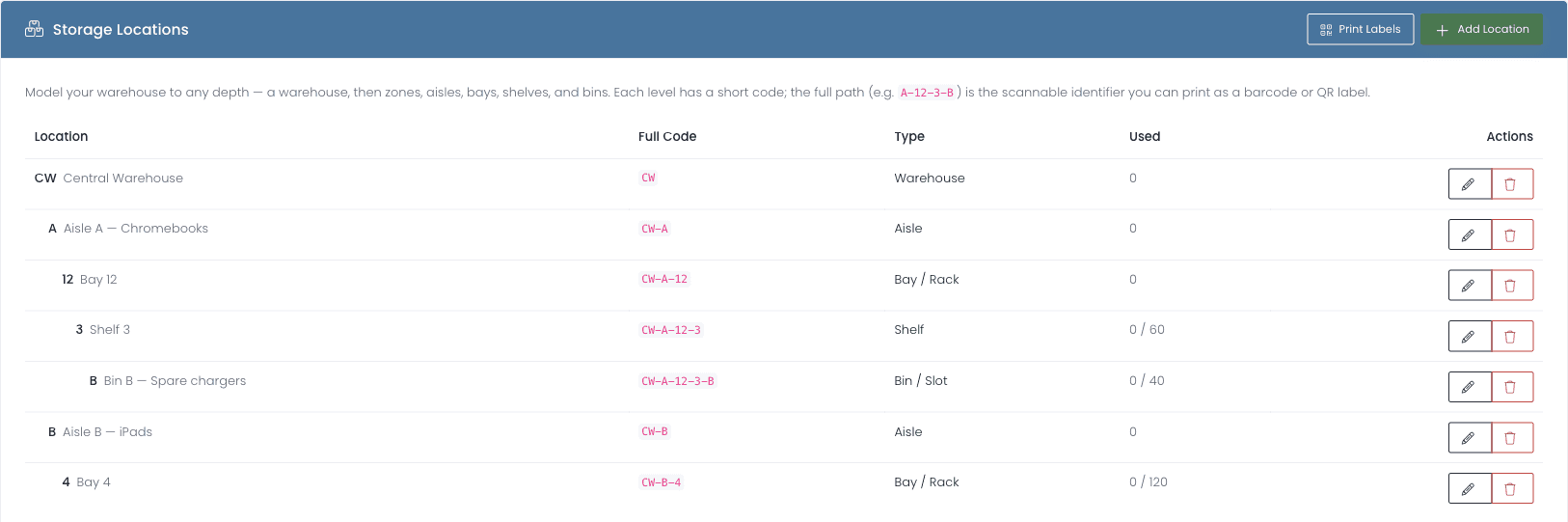Viewport: 1568px width, 522px height.
Task: Delete the Bay 4 location
Action: click(1512, 488)
